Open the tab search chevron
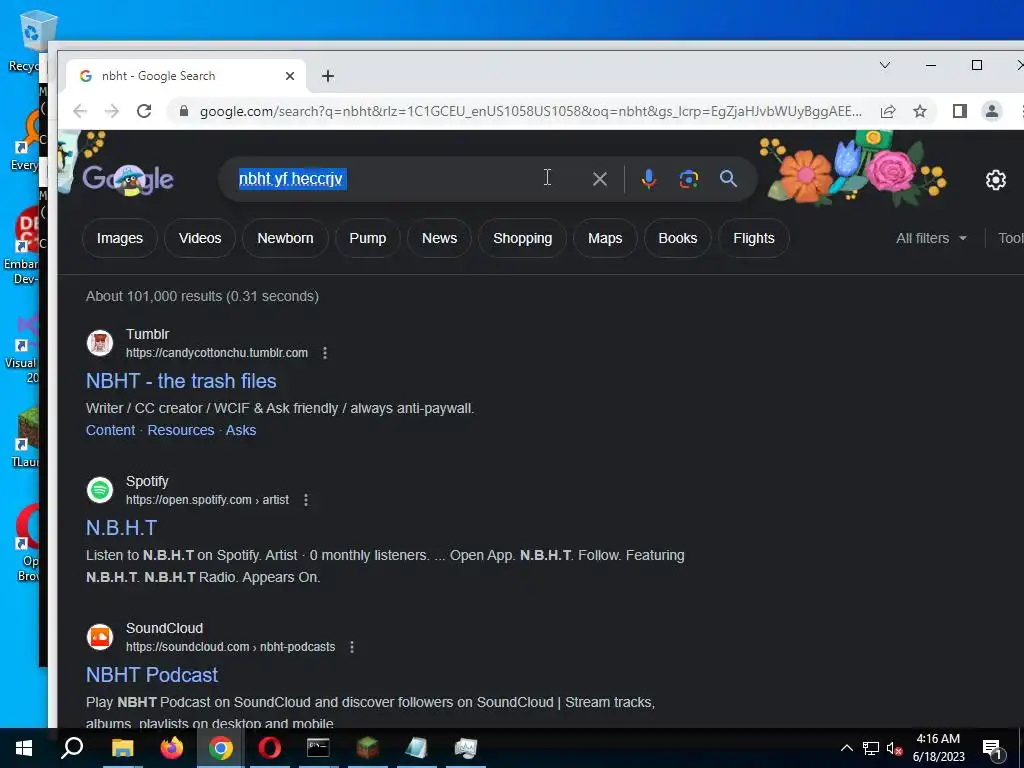The height and width of the screenshot is (768, 1024). (885, 65)
